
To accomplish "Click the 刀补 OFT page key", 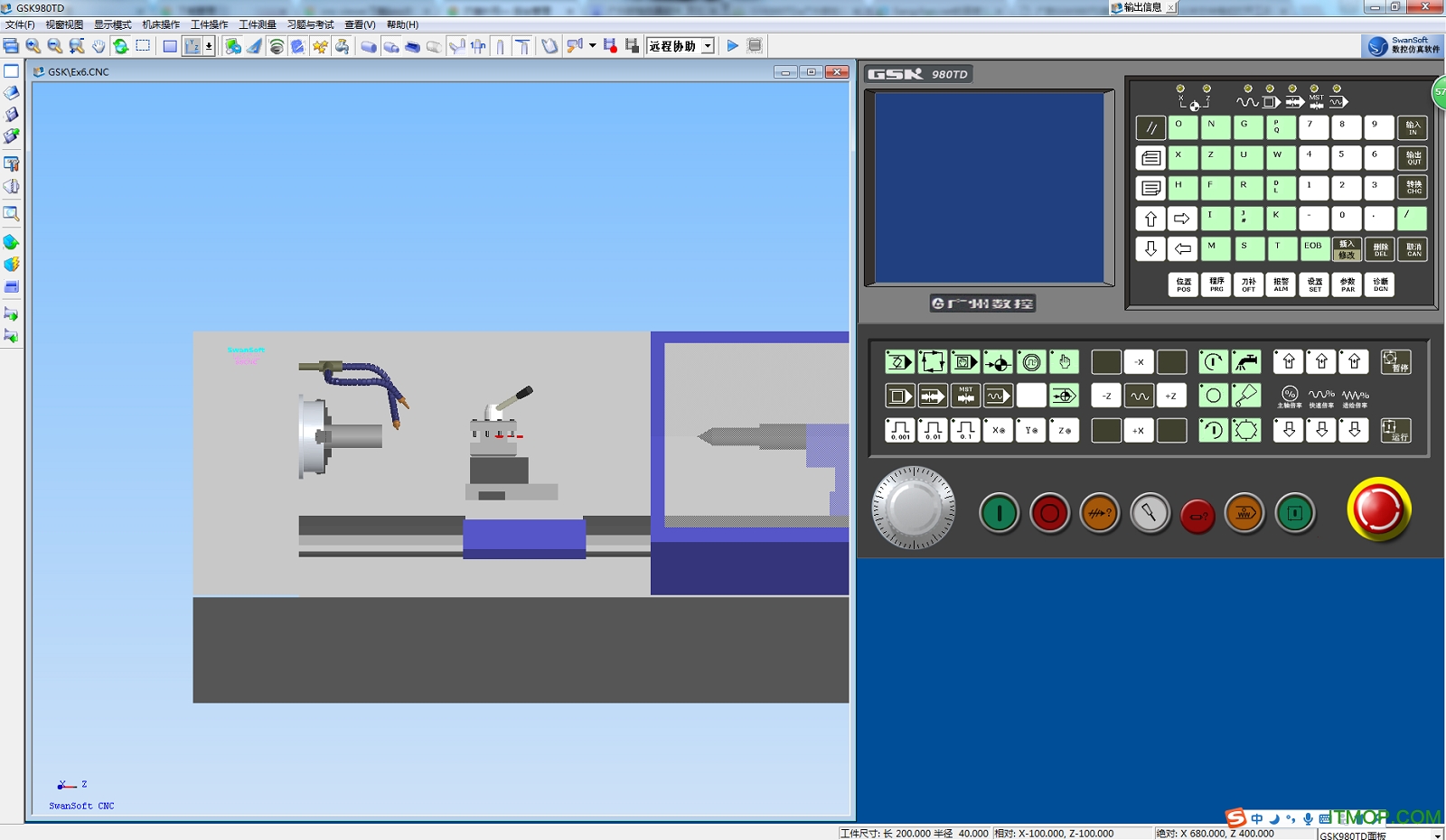I will [x=1249, y=285].
